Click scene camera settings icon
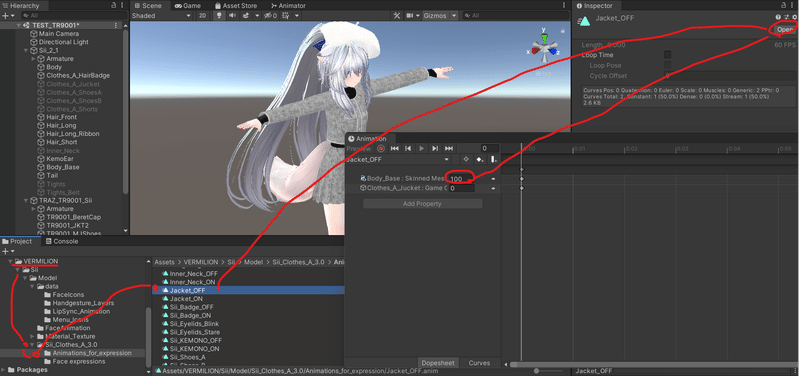 pos(410,16)
